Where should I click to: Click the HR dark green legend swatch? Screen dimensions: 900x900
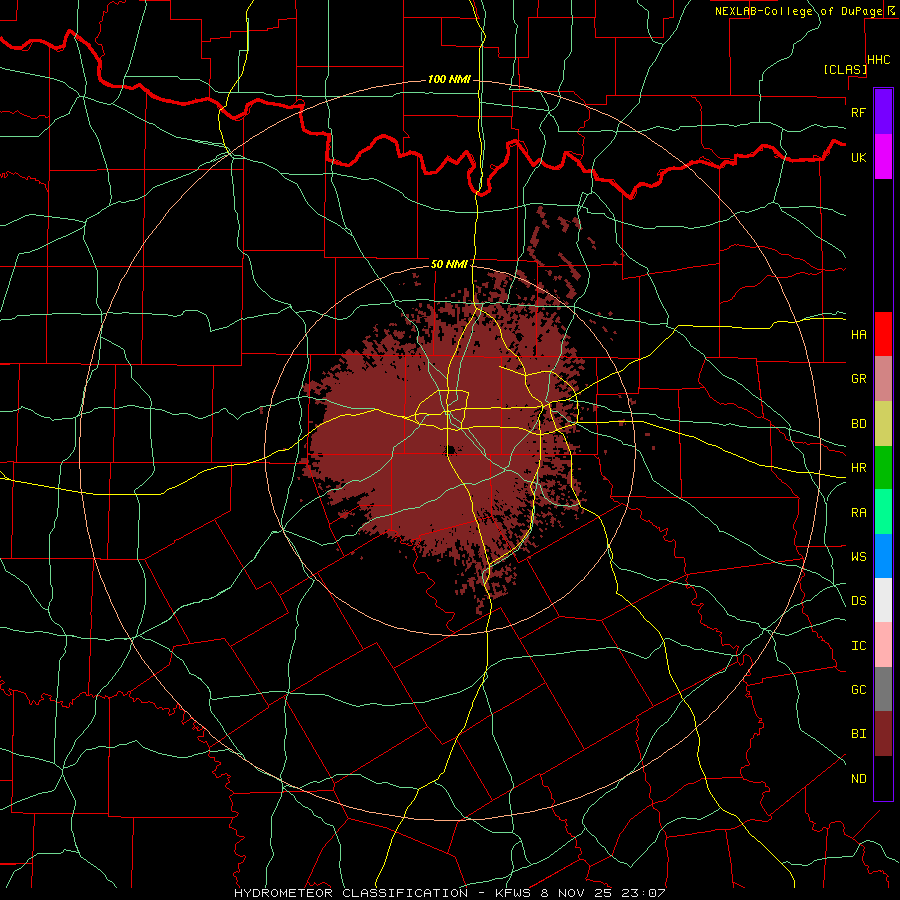coord(883,468)
